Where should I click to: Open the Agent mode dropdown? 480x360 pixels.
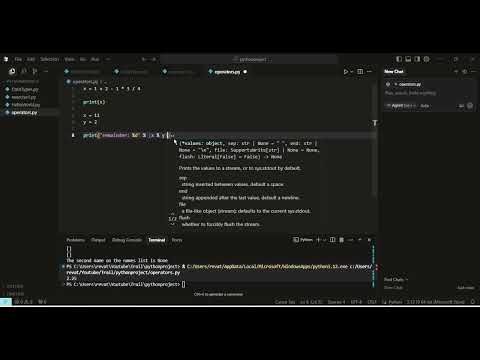401,106
